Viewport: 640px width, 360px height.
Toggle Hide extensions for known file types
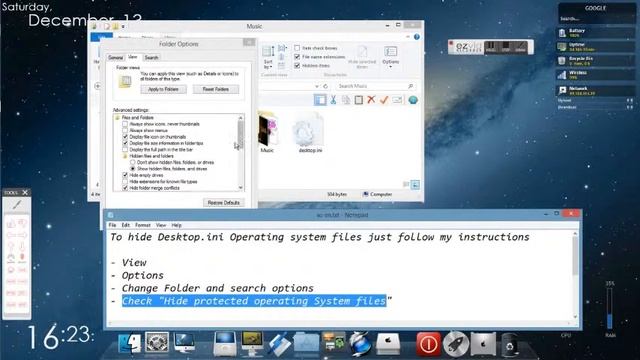pos(125,181)
